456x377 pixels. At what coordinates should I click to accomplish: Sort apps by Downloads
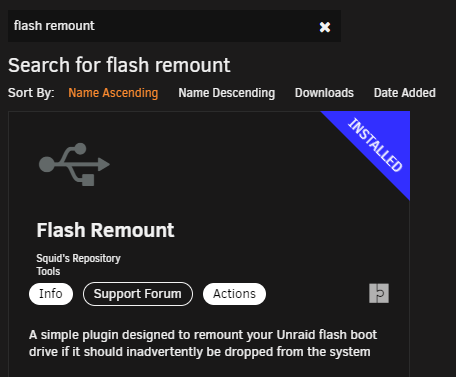pos(324,93)
